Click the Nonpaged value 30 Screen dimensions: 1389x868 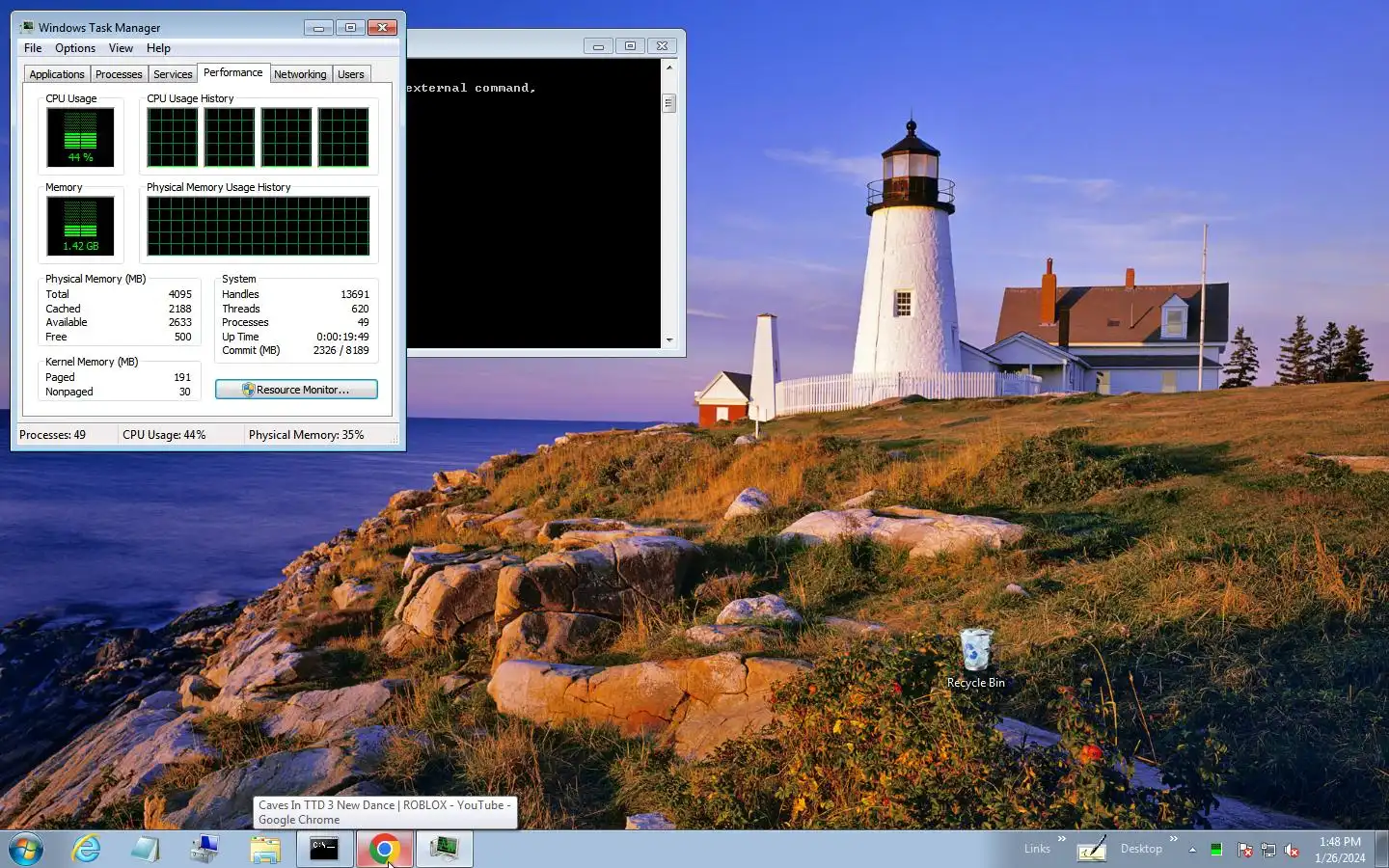(x=185, y=392)
